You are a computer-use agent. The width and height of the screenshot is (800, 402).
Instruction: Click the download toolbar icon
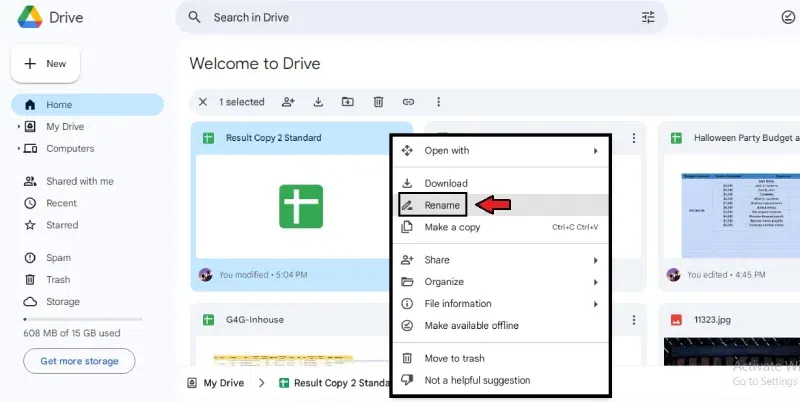318,102
